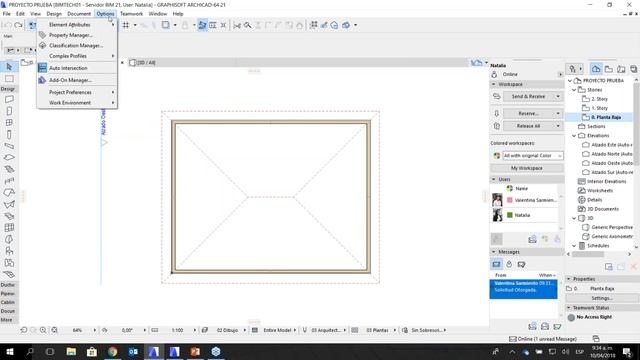The height and width of the screenshot is (360, 640).
Task: Click the Column tool in the Design toolbox
Action: tap(9, 134)
